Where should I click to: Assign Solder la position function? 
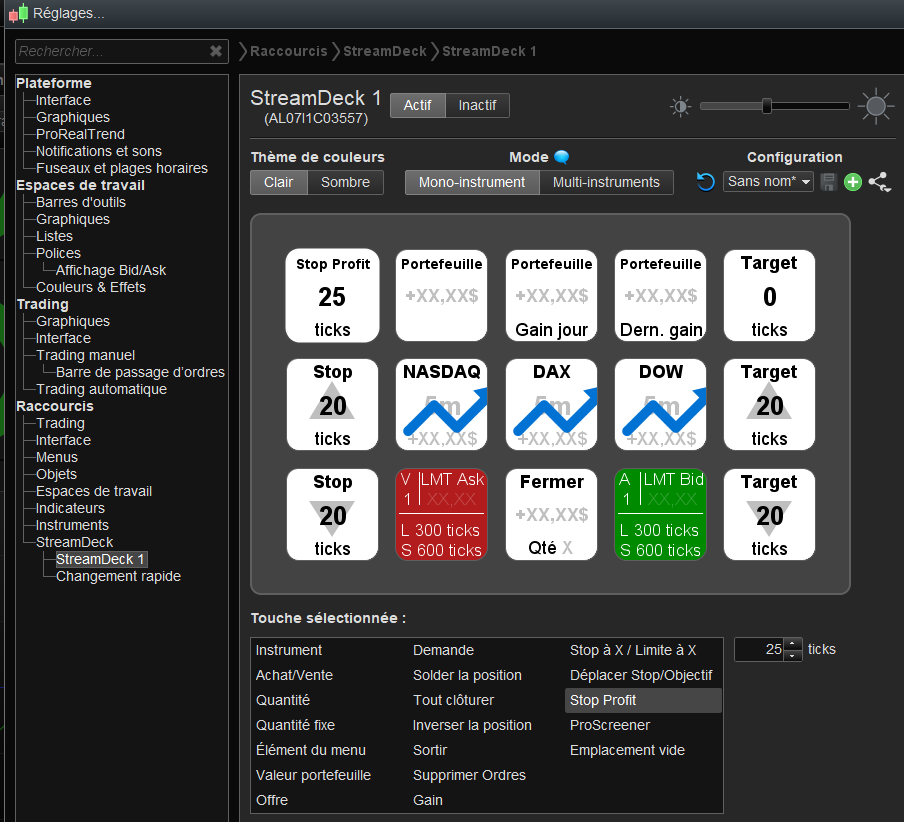[x=467, y=675]
